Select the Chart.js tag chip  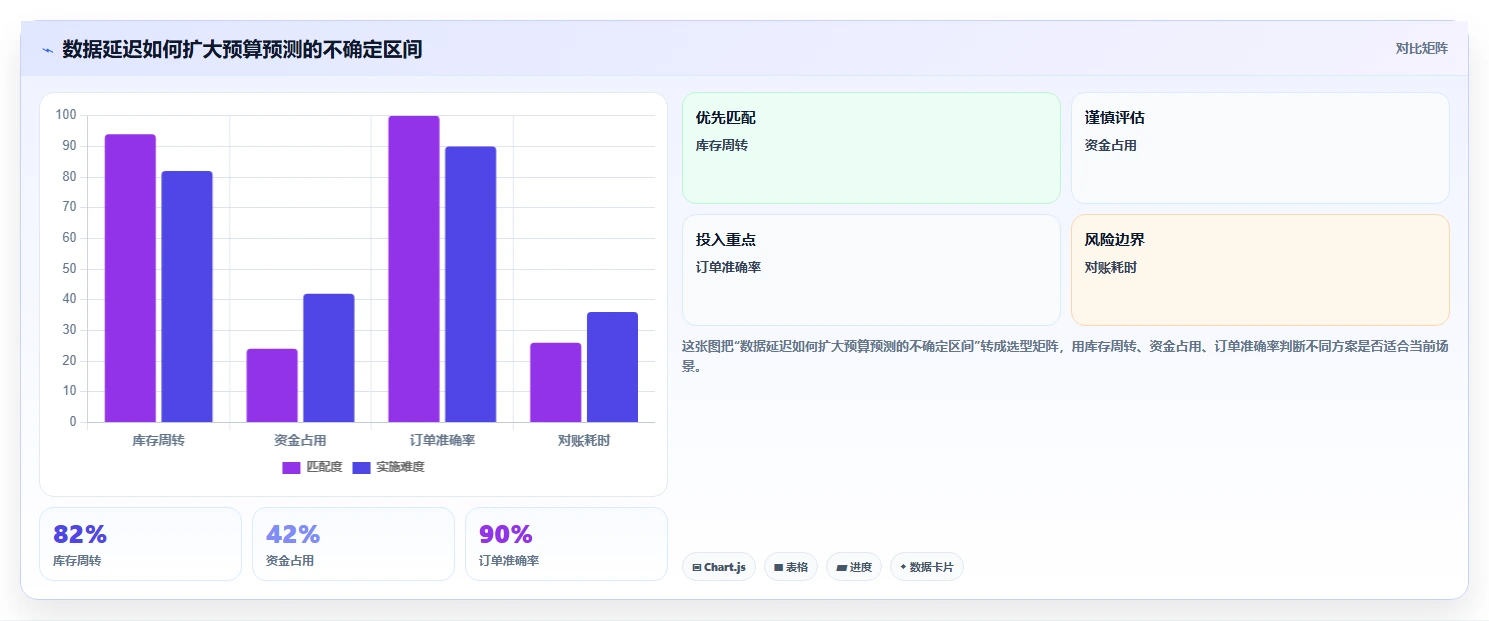coord(719,567)
